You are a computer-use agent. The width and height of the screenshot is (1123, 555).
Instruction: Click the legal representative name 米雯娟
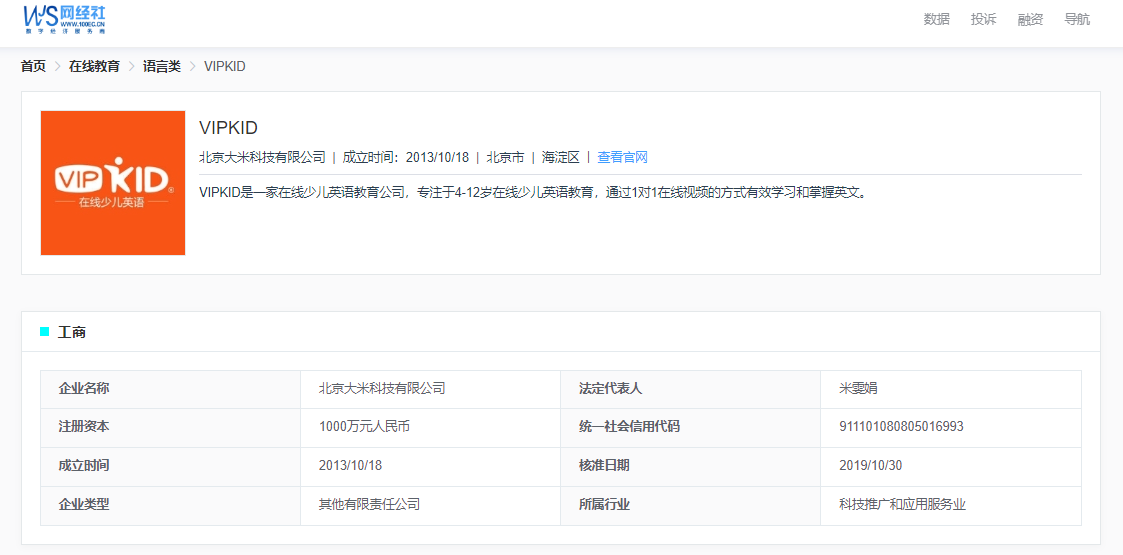(858, 388)
